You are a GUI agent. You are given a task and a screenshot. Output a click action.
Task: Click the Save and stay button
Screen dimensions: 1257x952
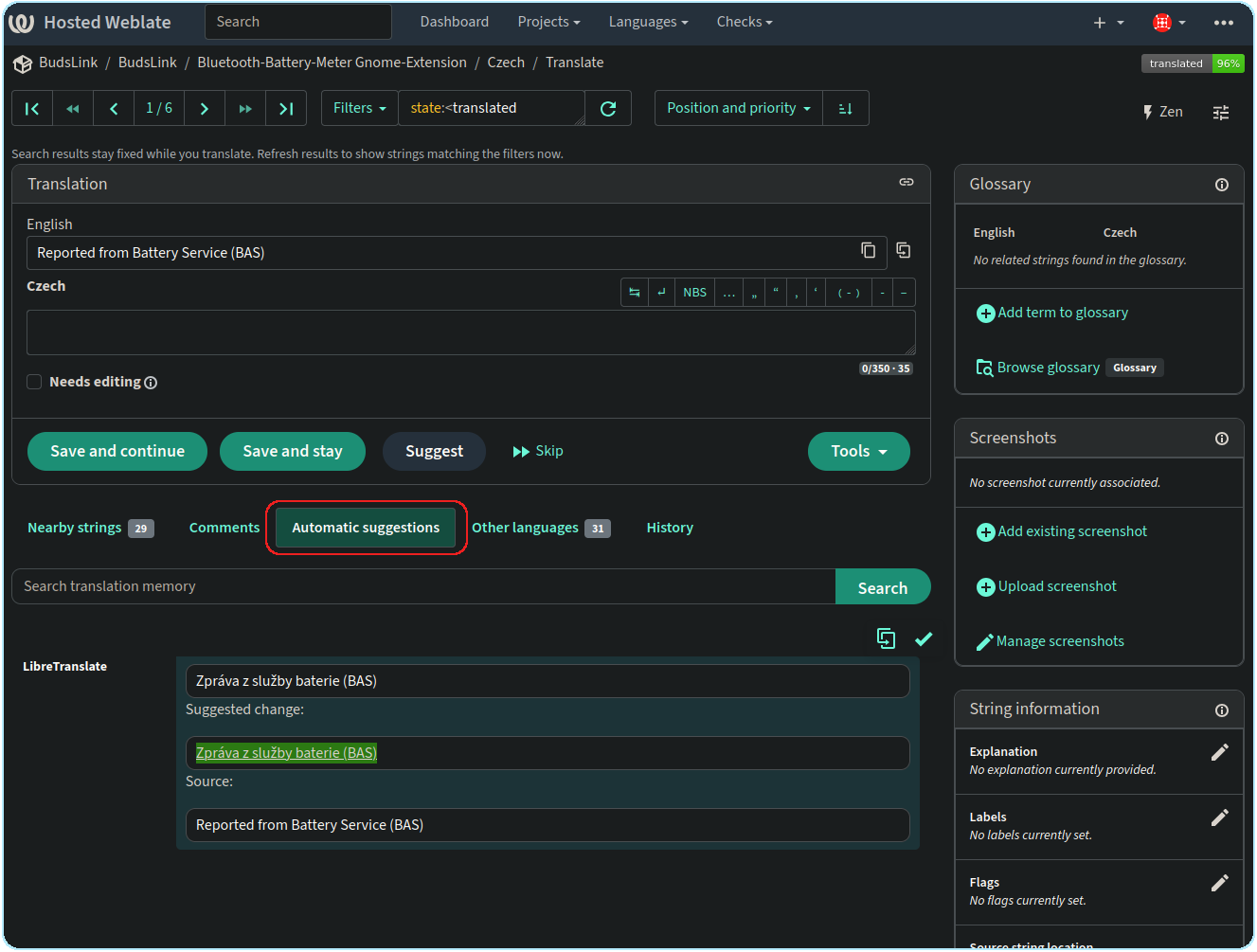293,451
